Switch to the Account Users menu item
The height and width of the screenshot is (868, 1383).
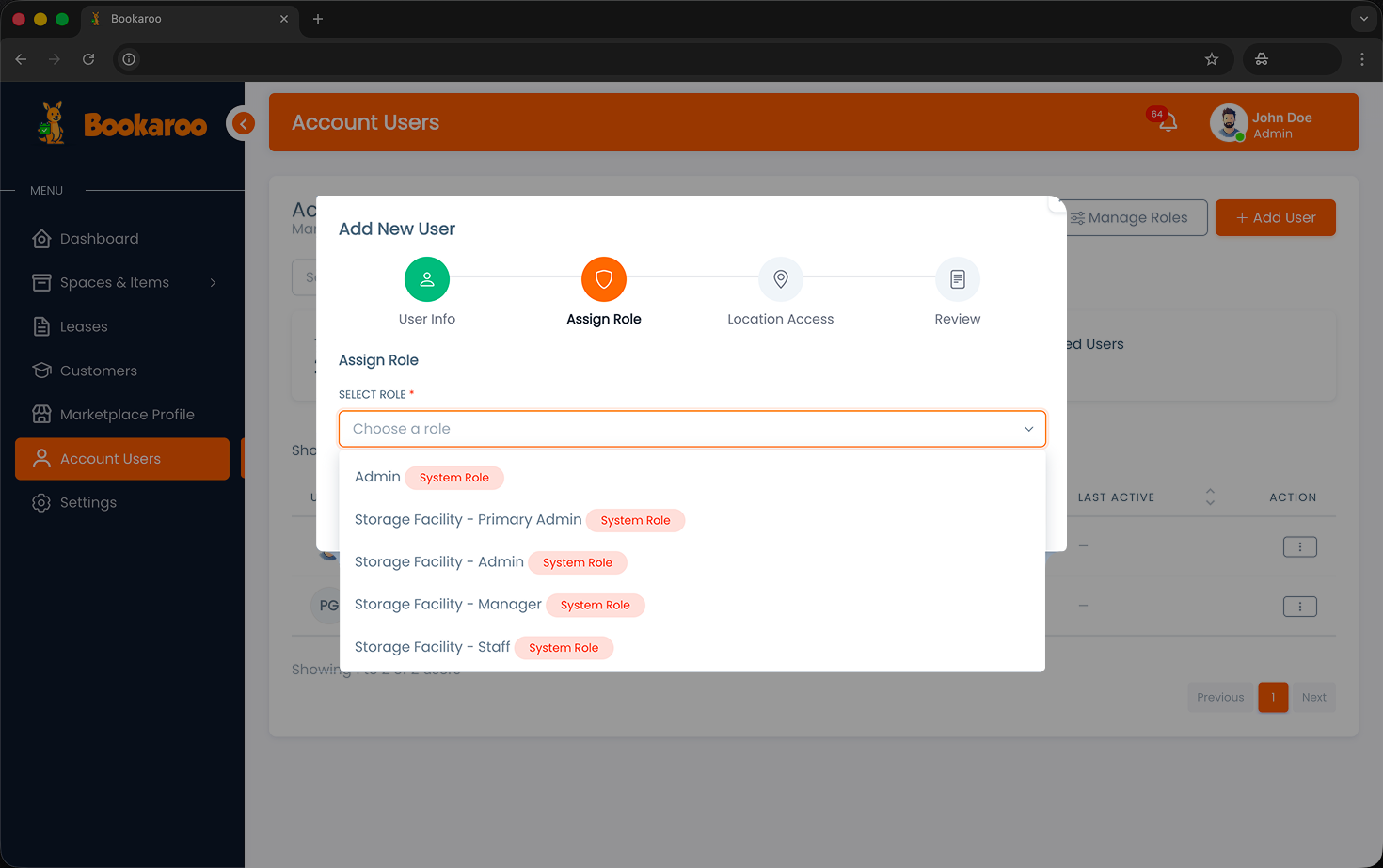(110, 459)
